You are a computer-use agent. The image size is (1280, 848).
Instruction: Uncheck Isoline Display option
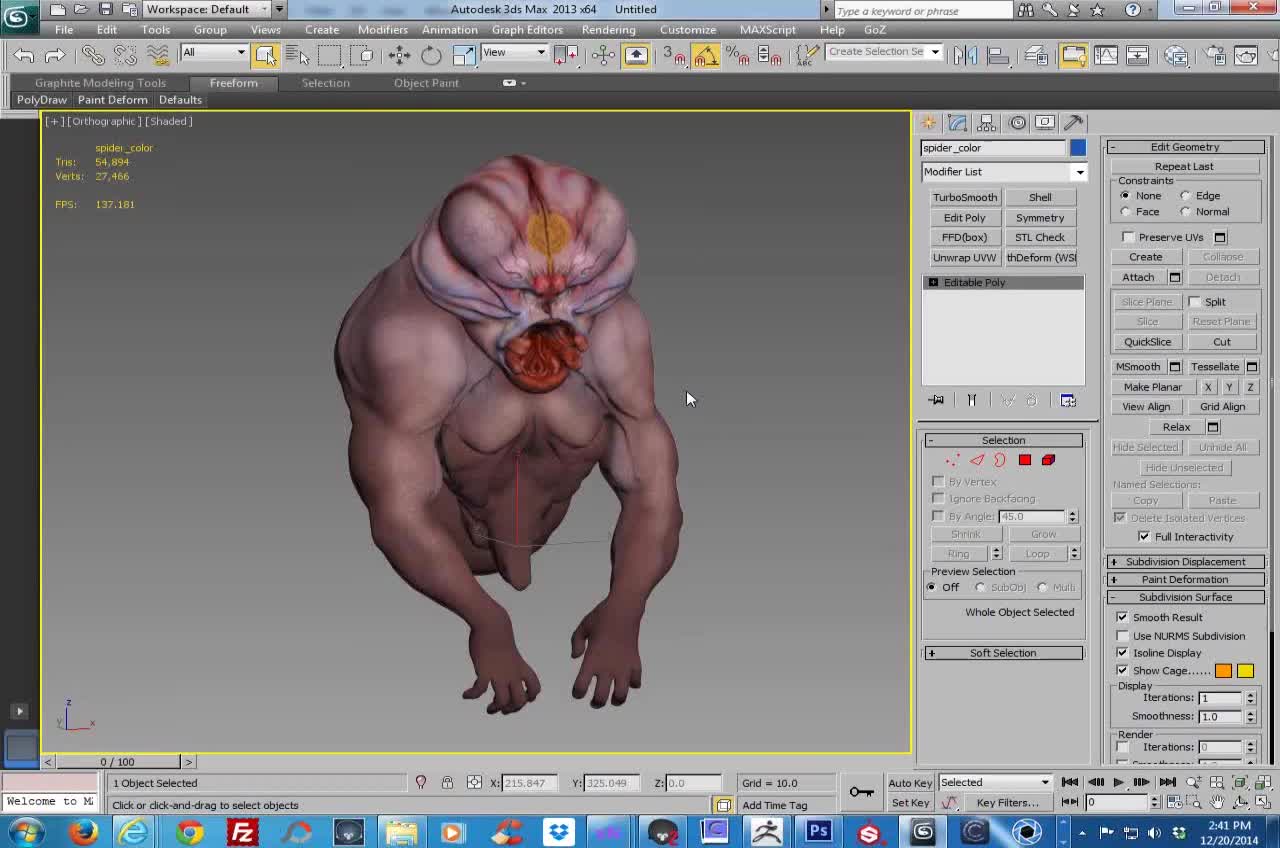pyautogui.click(x=1122, y=653)
